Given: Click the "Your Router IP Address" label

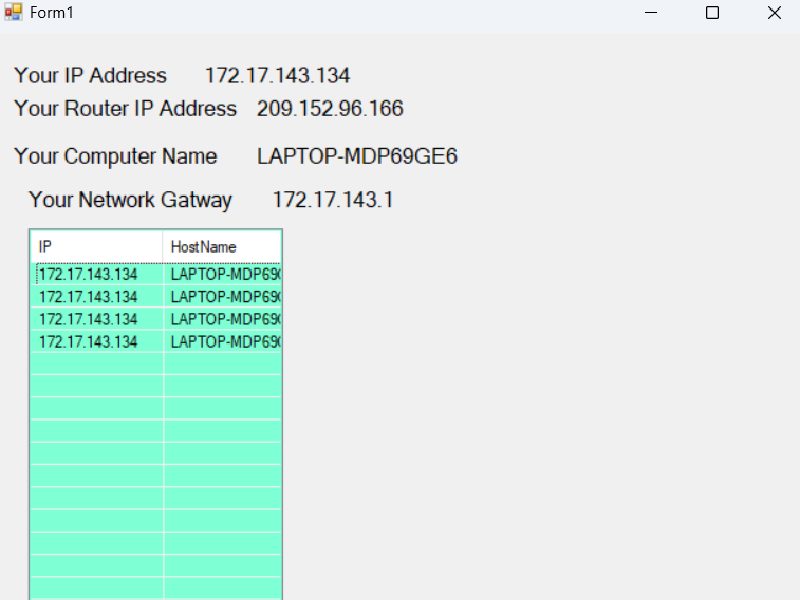Looking at the screenshot, I should [x=126, y=109].
